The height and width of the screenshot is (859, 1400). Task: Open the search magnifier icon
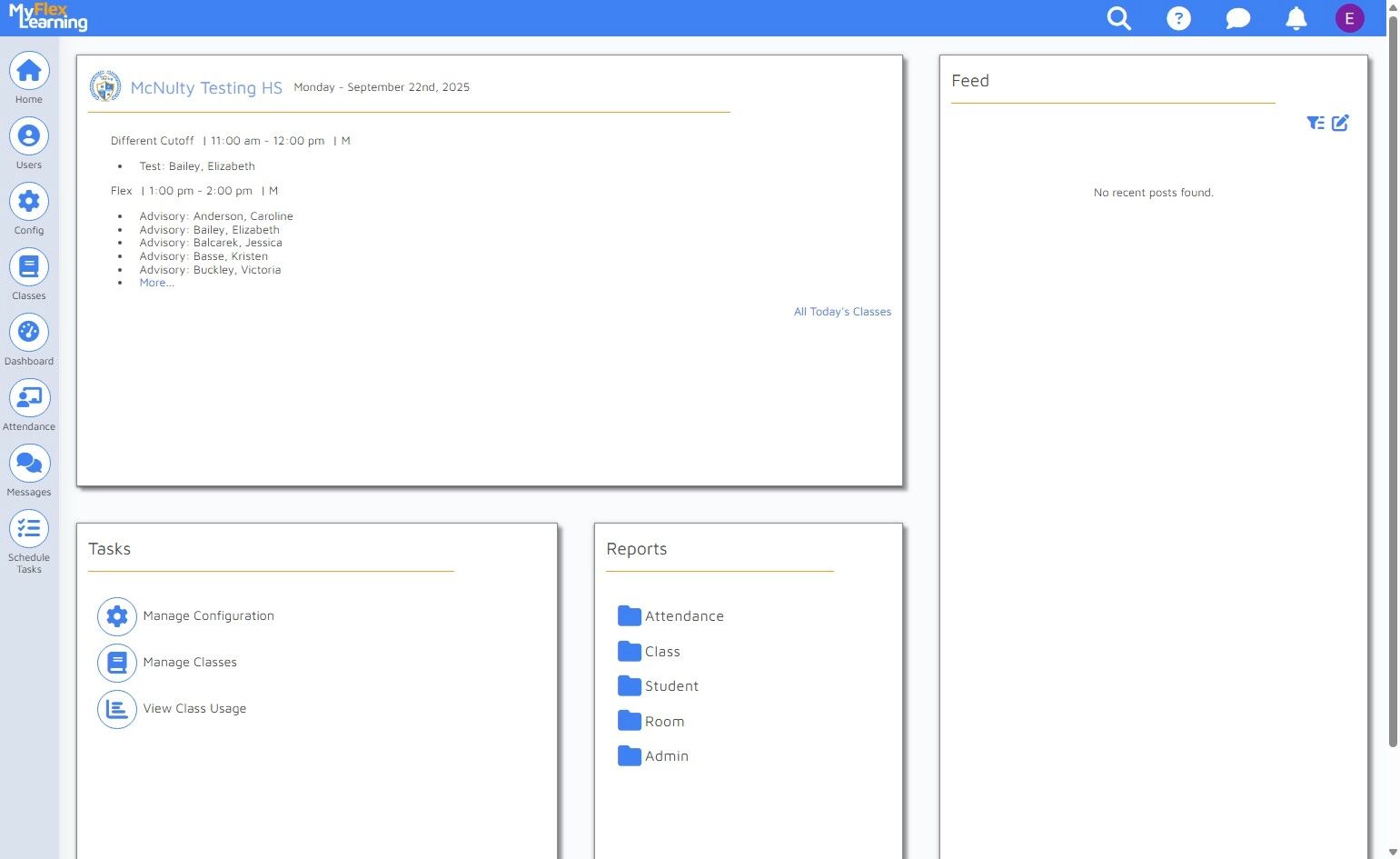[1119, 18]
